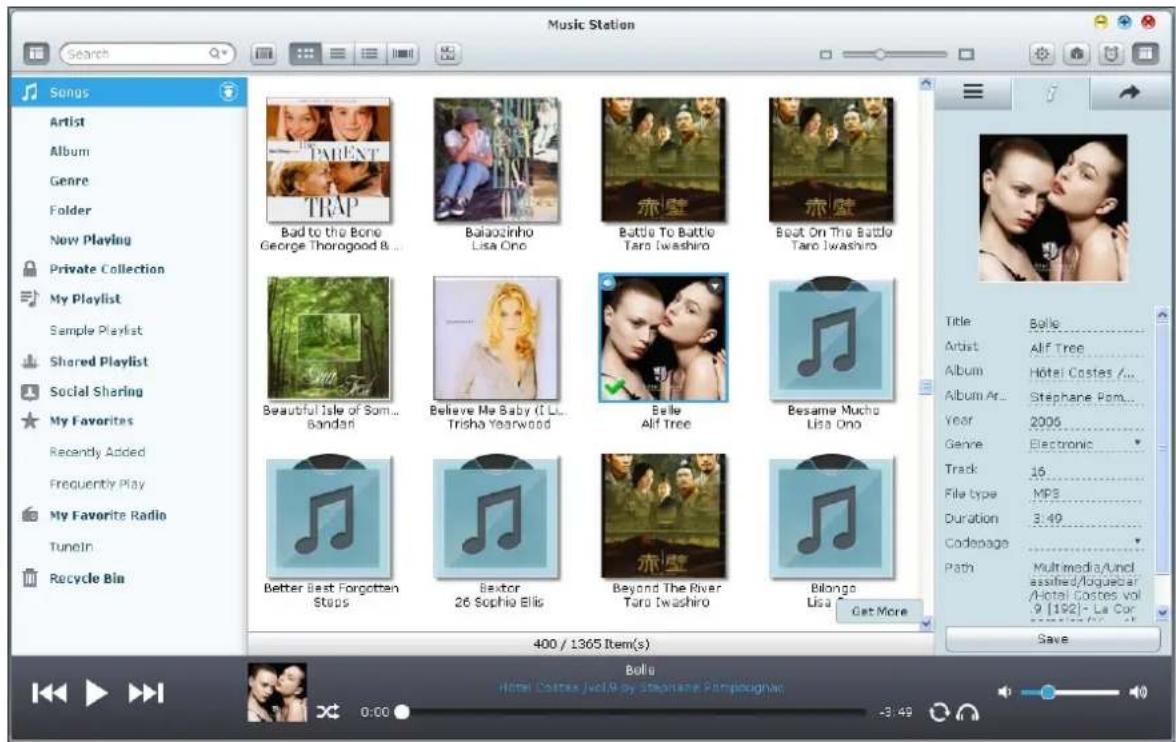Click the mute volume speaker icon
Screen dimensions: 1176x742
[x=1004, y=692]
